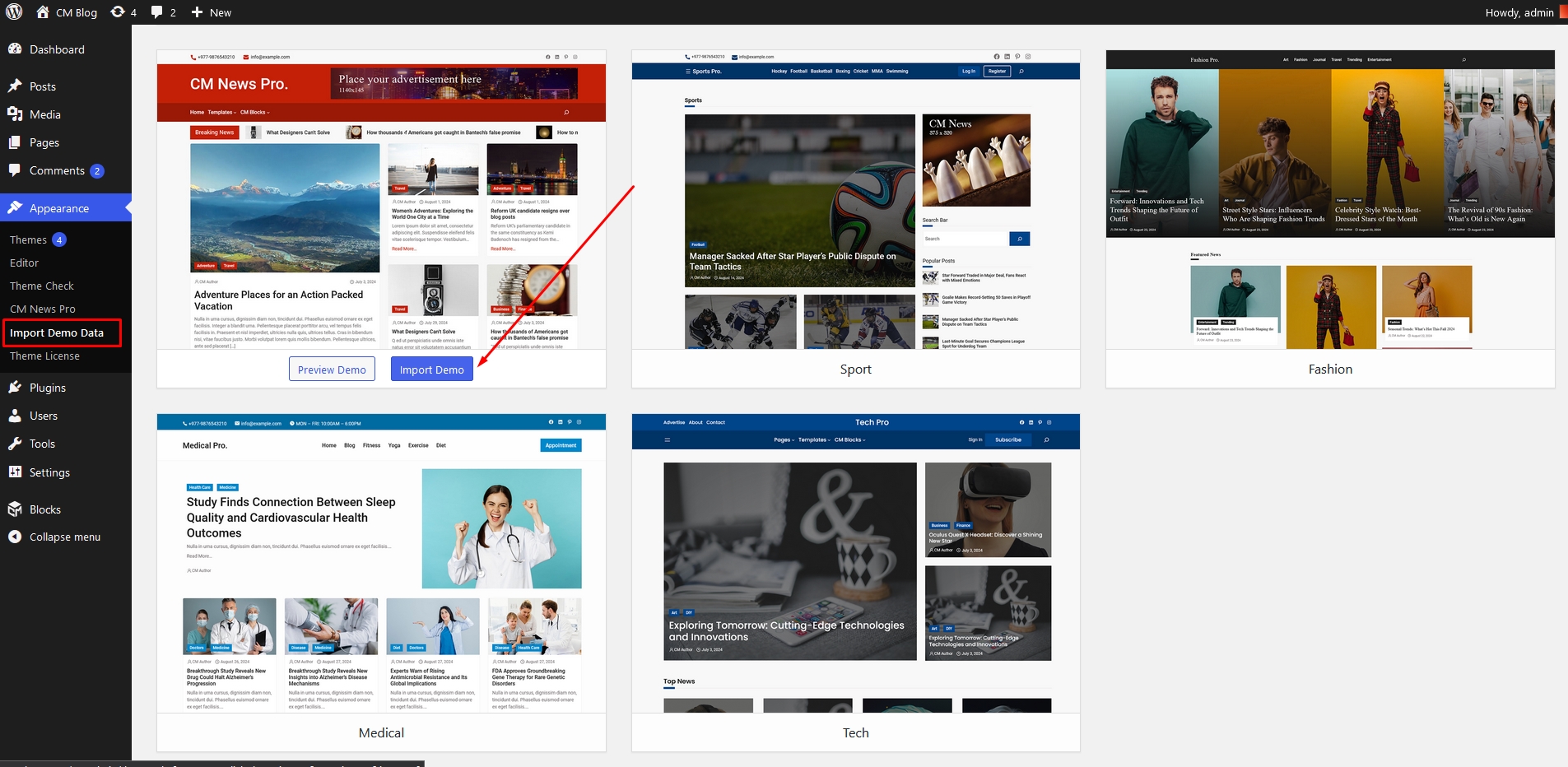This screenshot has width=1568, height=767.
Task: Open Theme License submenu item
Action: click(44, 356)
